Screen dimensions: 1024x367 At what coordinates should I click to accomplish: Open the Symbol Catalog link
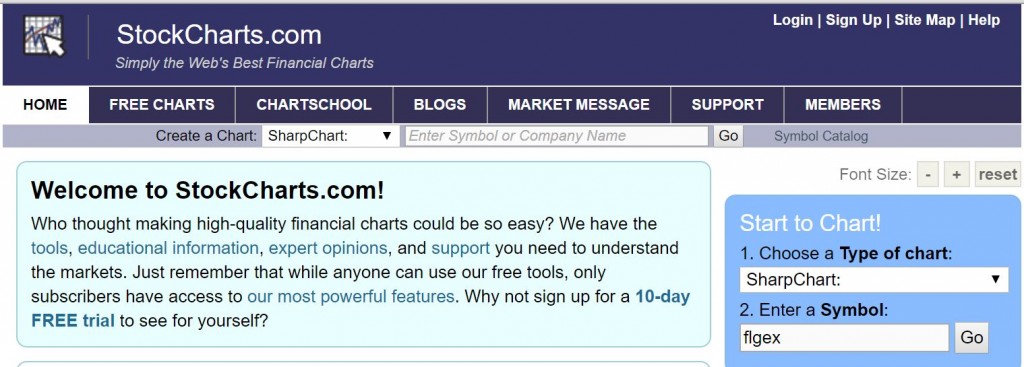[821, 136]
